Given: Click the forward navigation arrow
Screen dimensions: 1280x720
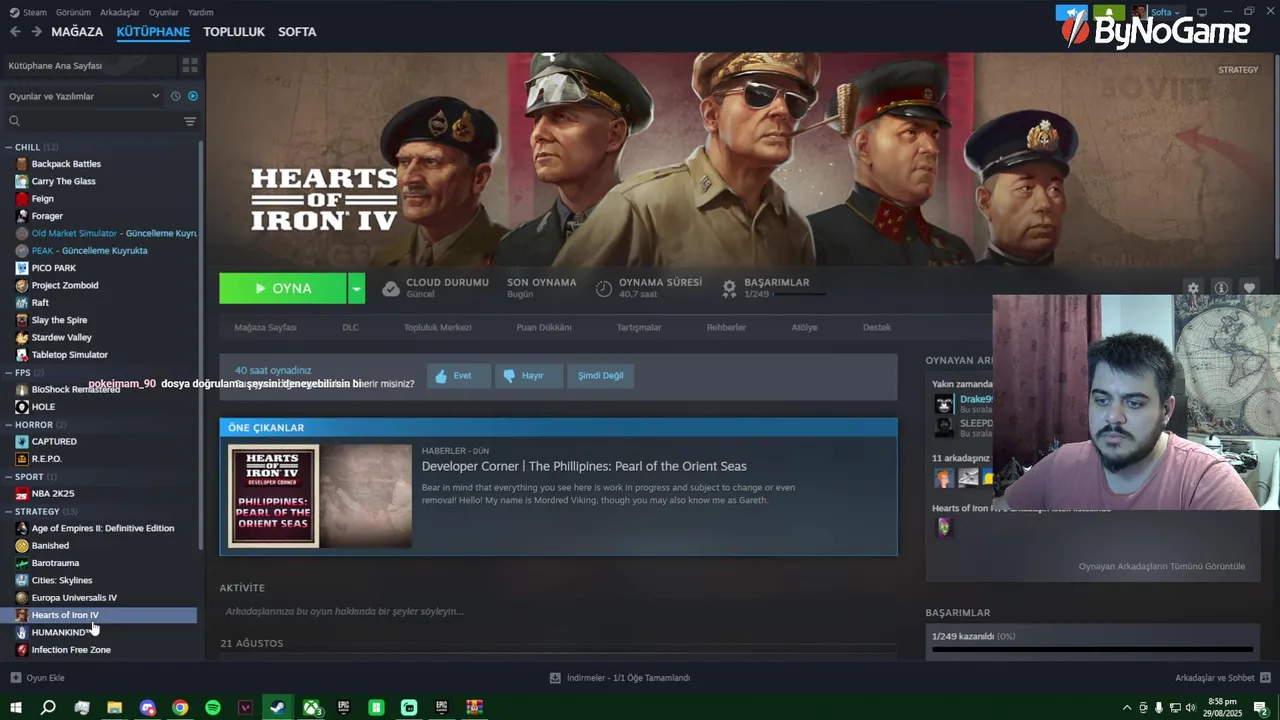Looking at the screenshot, I should (x=36, y=32).
